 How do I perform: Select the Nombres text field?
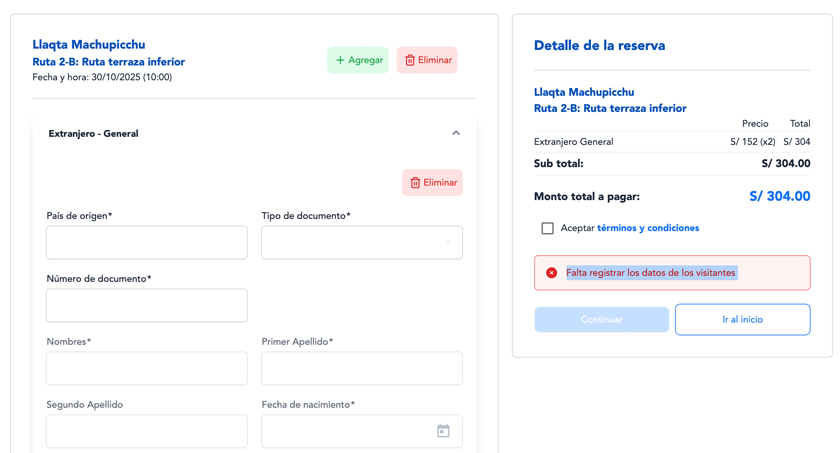pos(146,368)
